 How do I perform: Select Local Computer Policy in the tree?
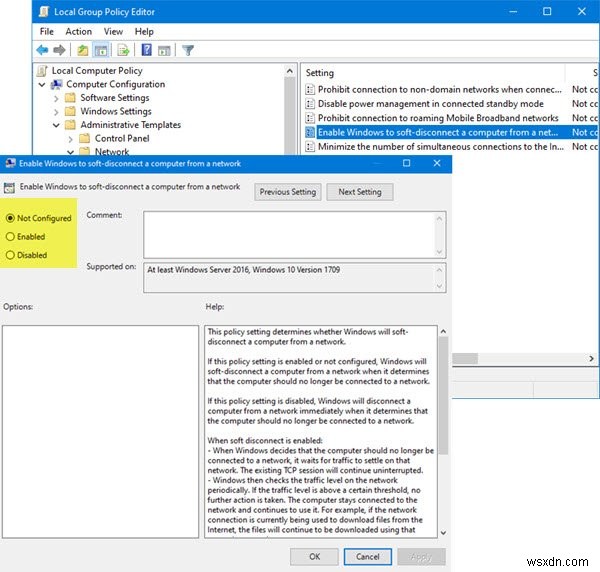coord(97,71)
